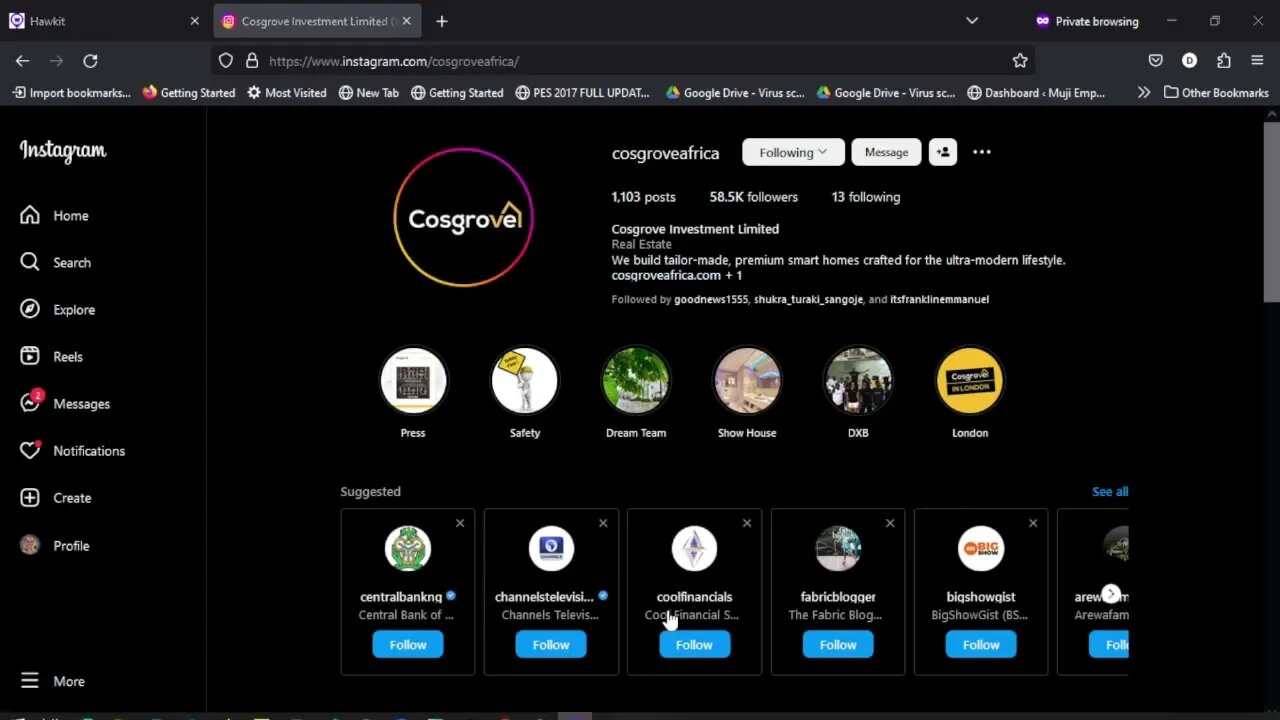The height and width of the screenshot is (720, 1280).
Task: Open the More hamburger menu
Action: (53, 681)
